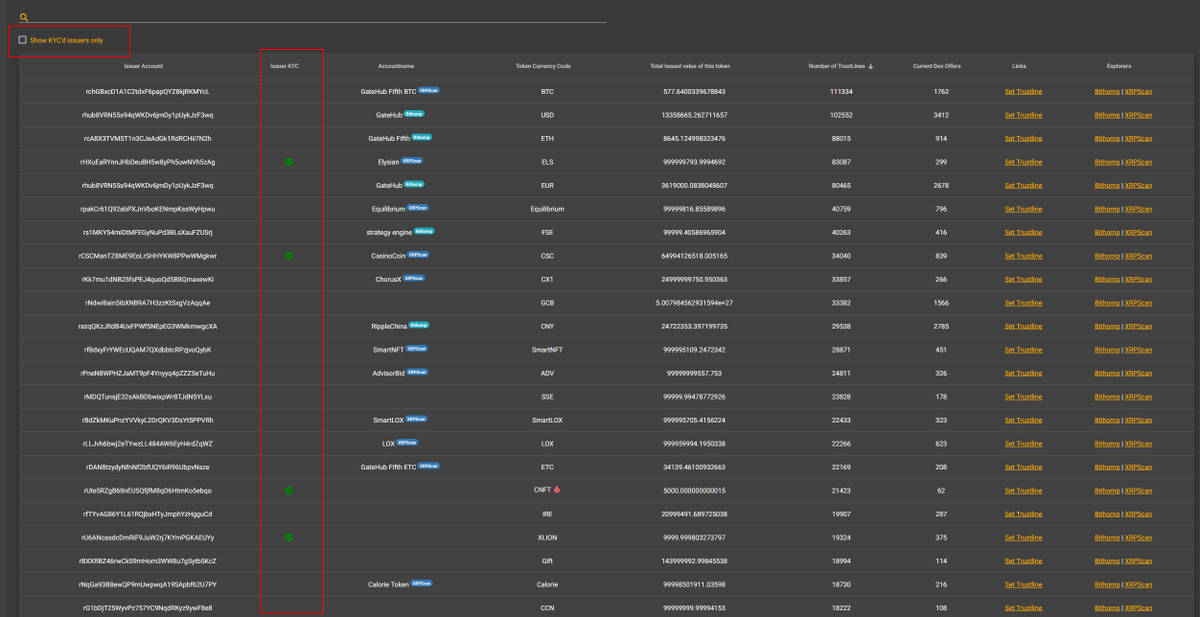
Task: Click the GCB token currency code
Action: pyautogui.click(x=547, y=303)
